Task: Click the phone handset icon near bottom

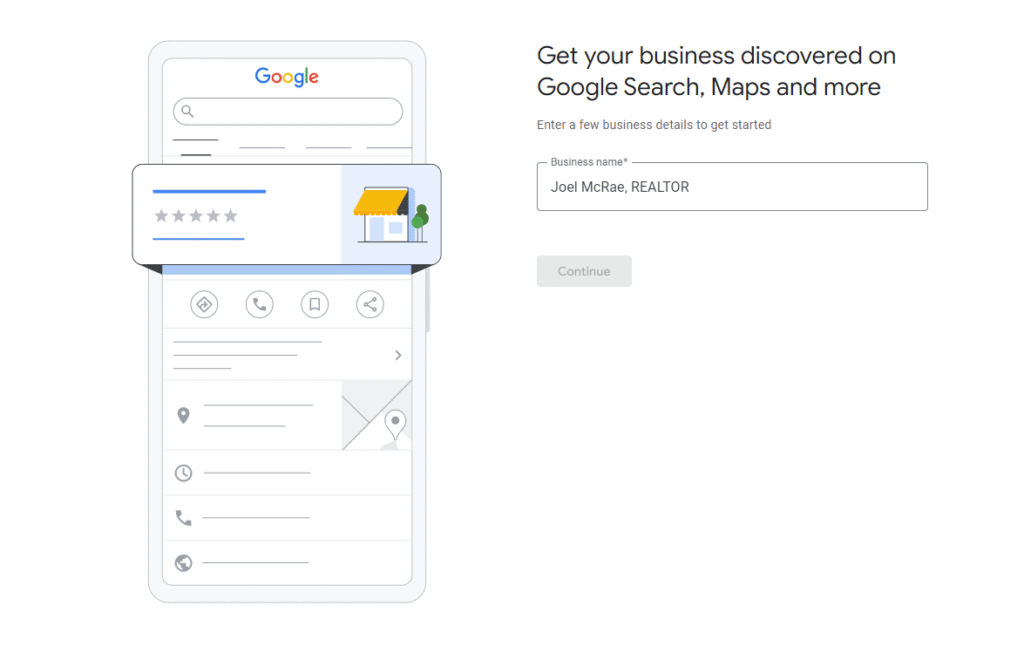Action: [184, 518]
